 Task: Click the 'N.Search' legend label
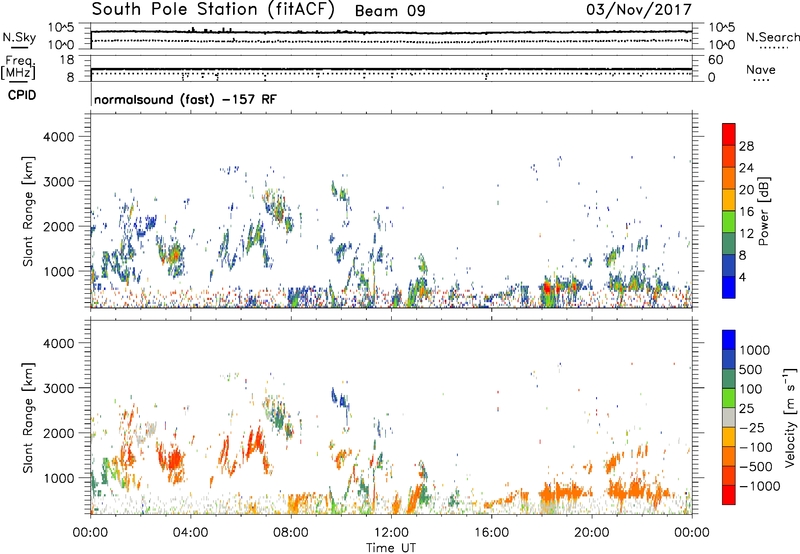point(772,37)
